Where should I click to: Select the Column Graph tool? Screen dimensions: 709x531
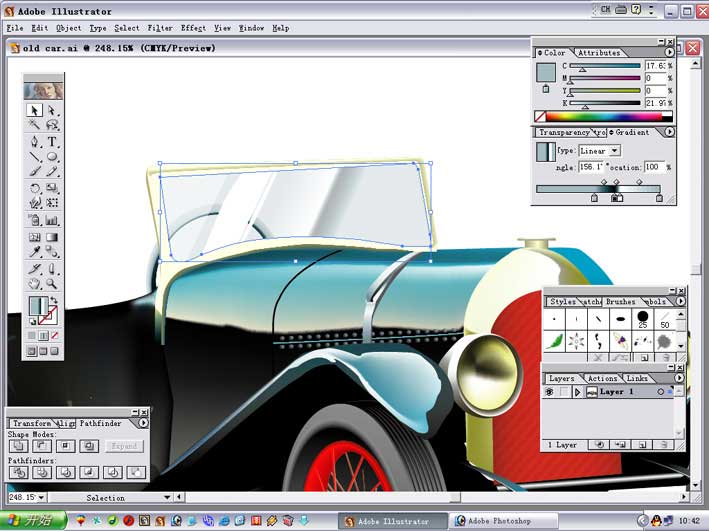coord(52,220)
